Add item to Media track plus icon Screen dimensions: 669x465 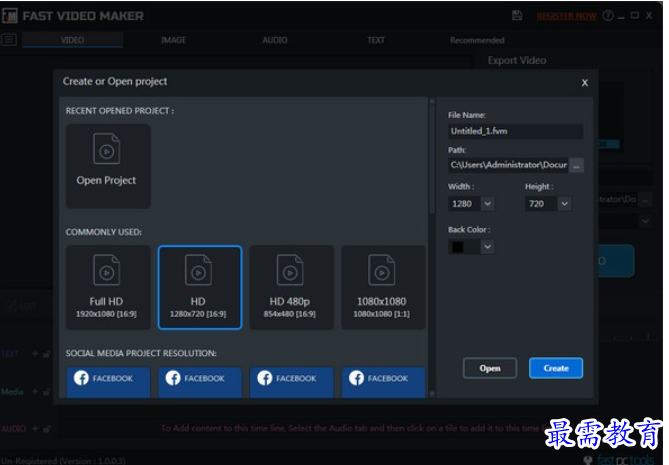tap(35, 391)
